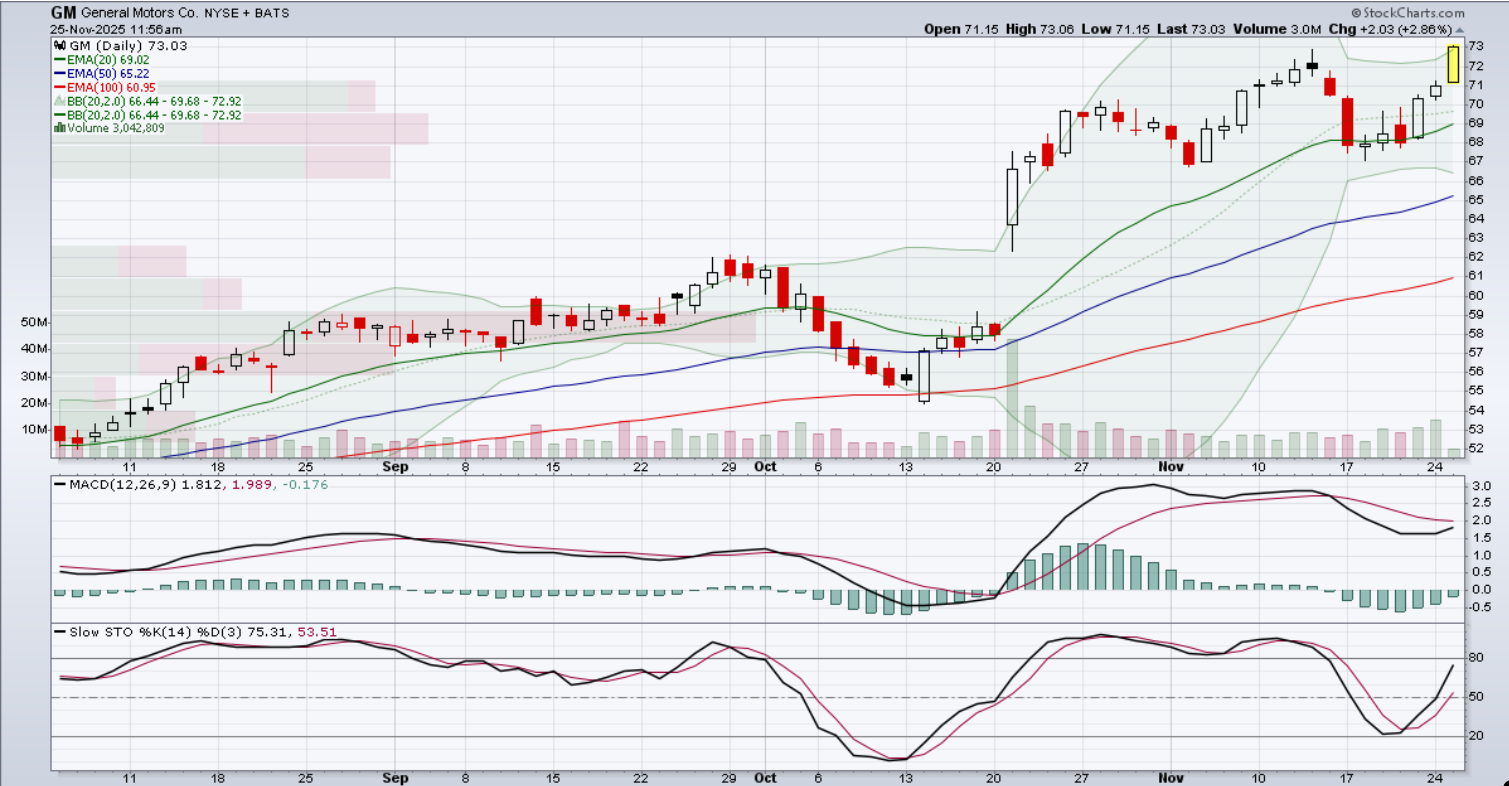The image size is (1509, 786).
Task: Click the red line marker before EMA(100)
Action: click(59, 88)
